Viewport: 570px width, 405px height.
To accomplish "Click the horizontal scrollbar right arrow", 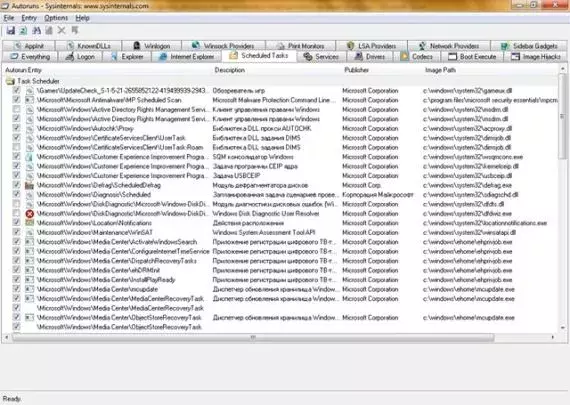I will click(x=553, y=337).
